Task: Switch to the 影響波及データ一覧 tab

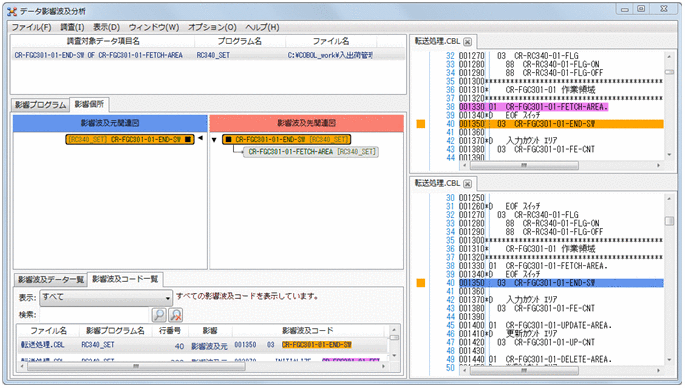Action: click(x=51, y=280)
